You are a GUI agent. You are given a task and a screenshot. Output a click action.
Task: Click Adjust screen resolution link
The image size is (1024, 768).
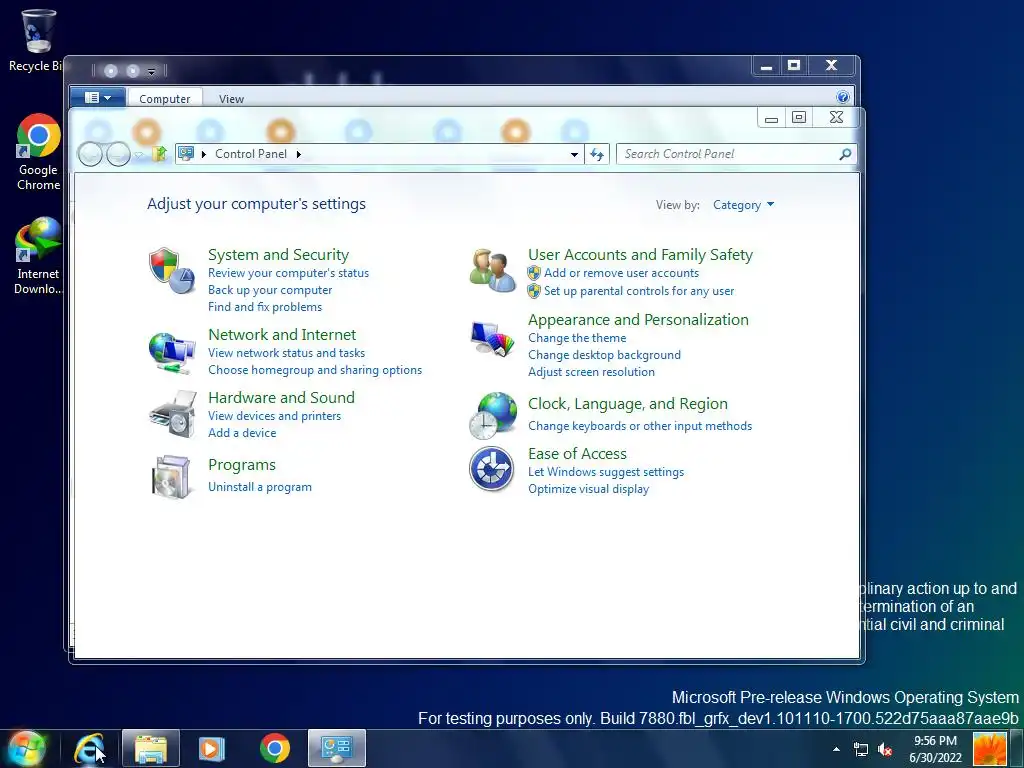(591, 372)
